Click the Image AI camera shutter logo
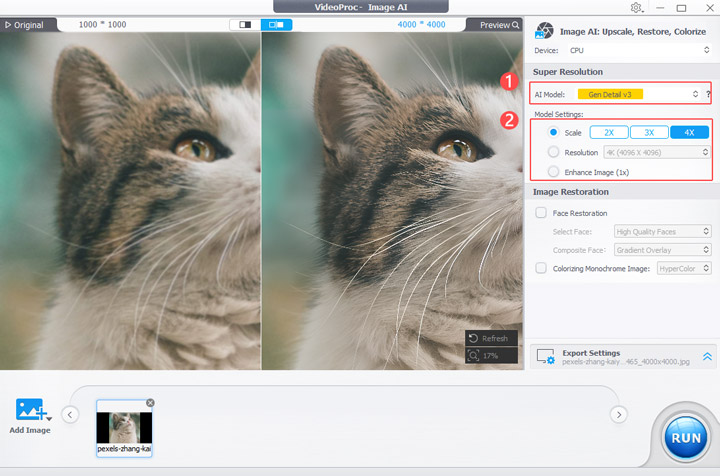The height and width of the screenshot is (476, 720). (545, 31)
